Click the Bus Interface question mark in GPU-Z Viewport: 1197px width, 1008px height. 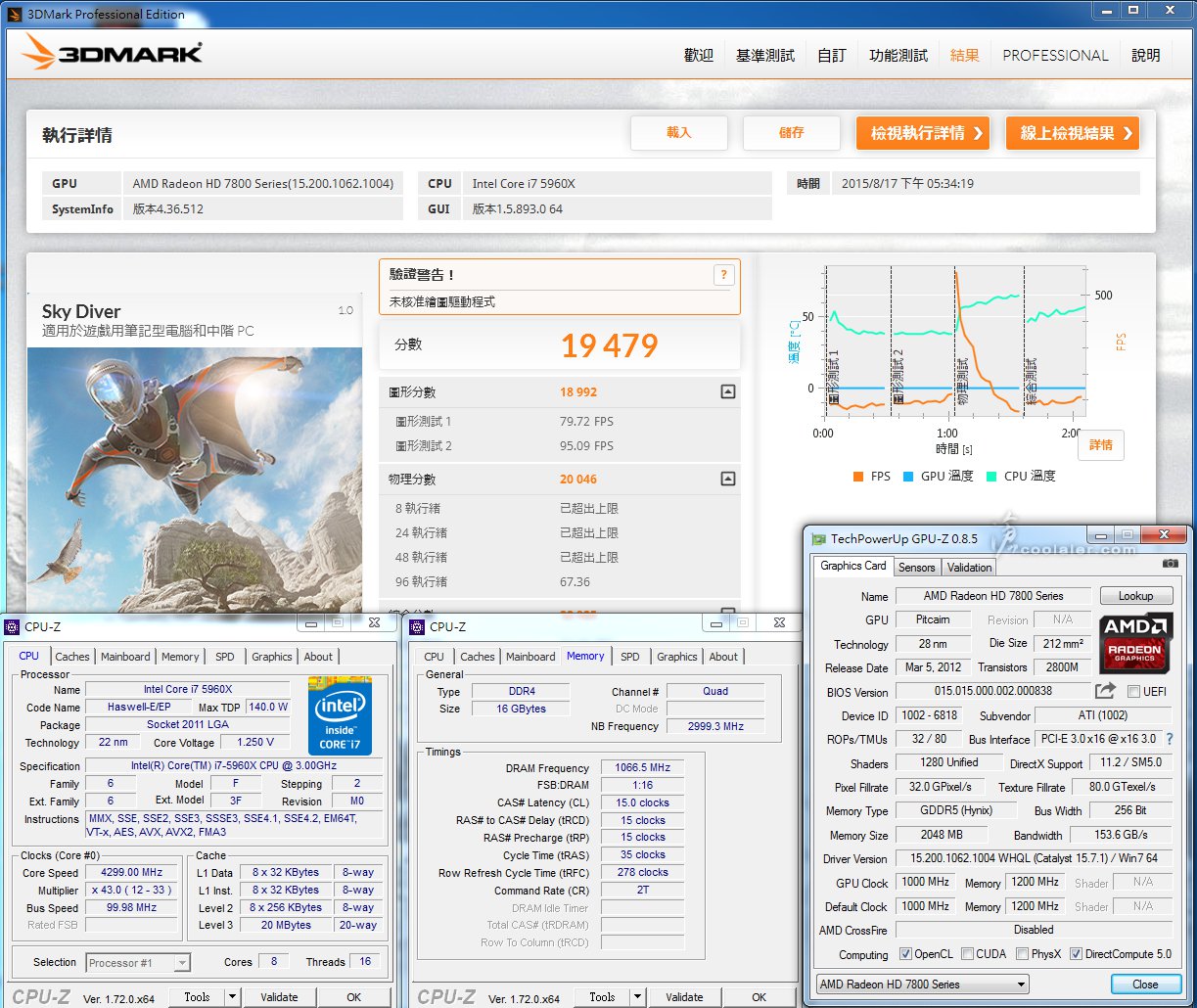pyautogui.click(x=1169, y=739)
